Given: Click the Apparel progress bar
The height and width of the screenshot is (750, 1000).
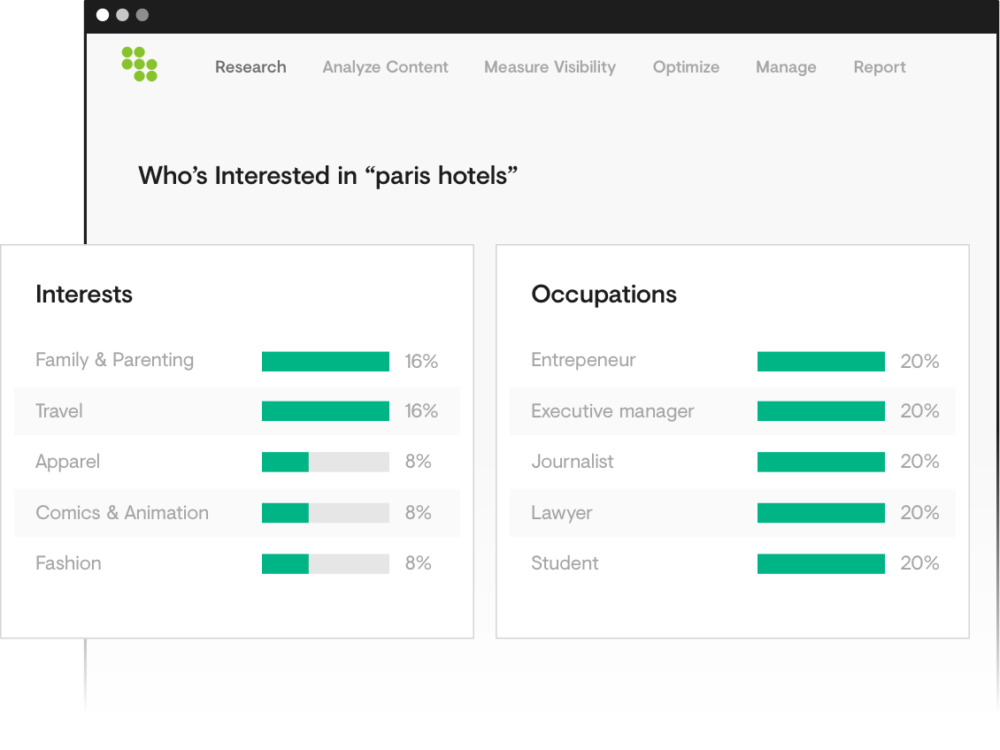Looking at the screenshot, I should pyautogui.click(x=325, y=462).
